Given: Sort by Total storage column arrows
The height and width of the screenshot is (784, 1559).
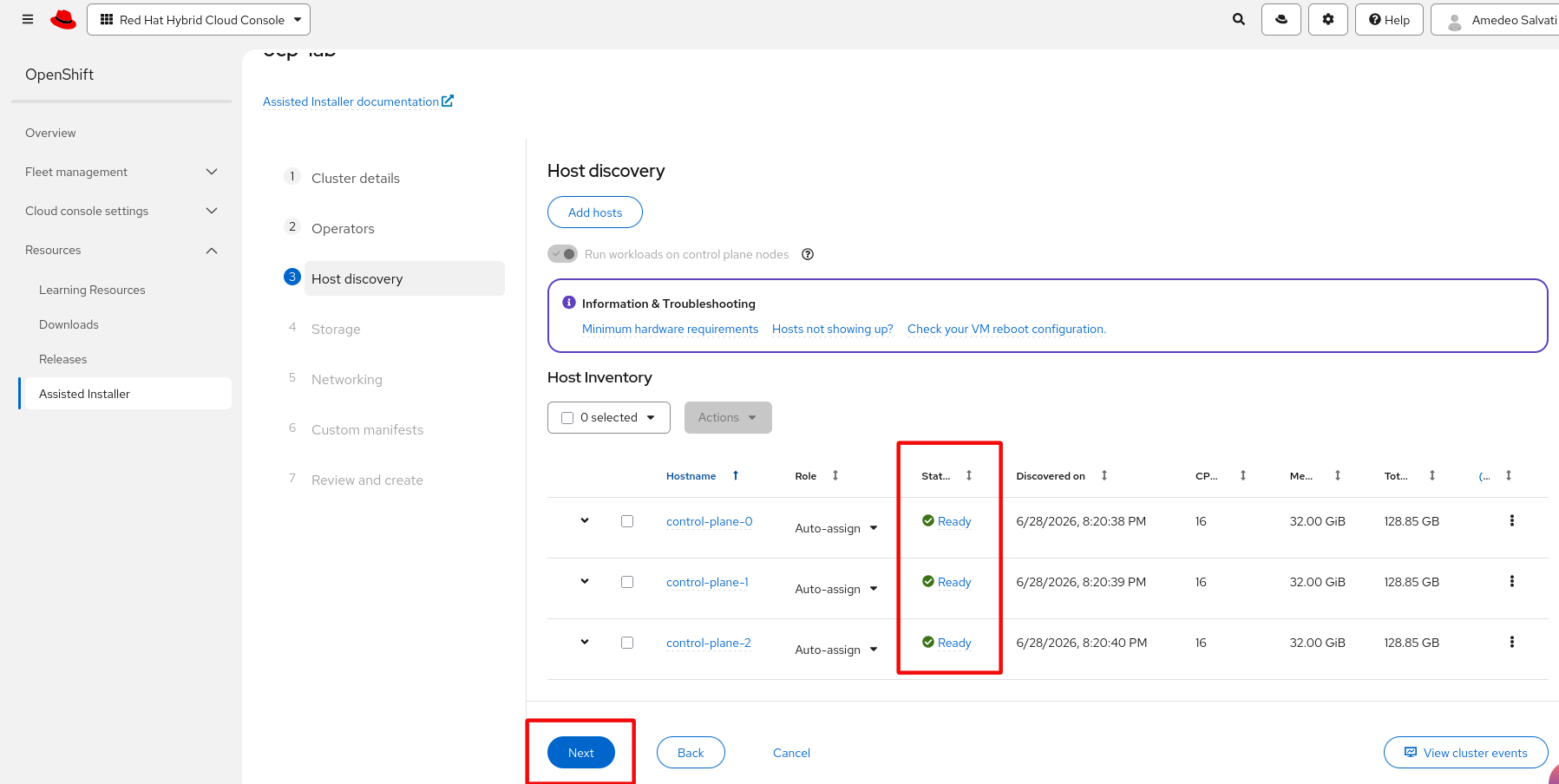Looking at the screenshot, I should [1432, 475].
